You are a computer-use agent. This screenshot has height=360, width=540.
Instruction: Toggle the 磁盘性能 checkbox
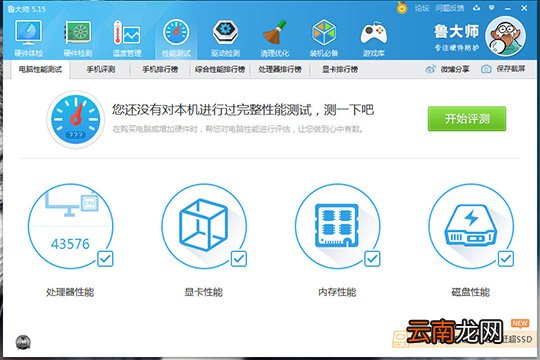click(x=506, y=259)
